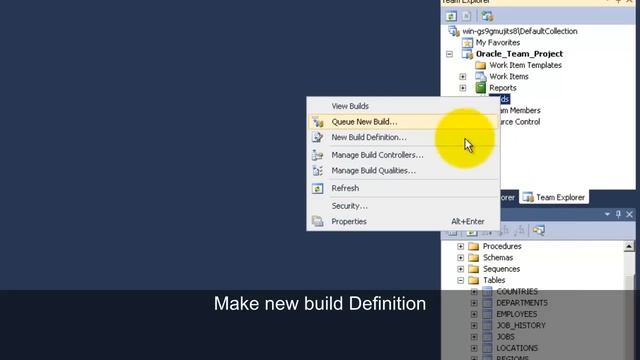
Task: Select Source Control node
Action: (520, 122)
